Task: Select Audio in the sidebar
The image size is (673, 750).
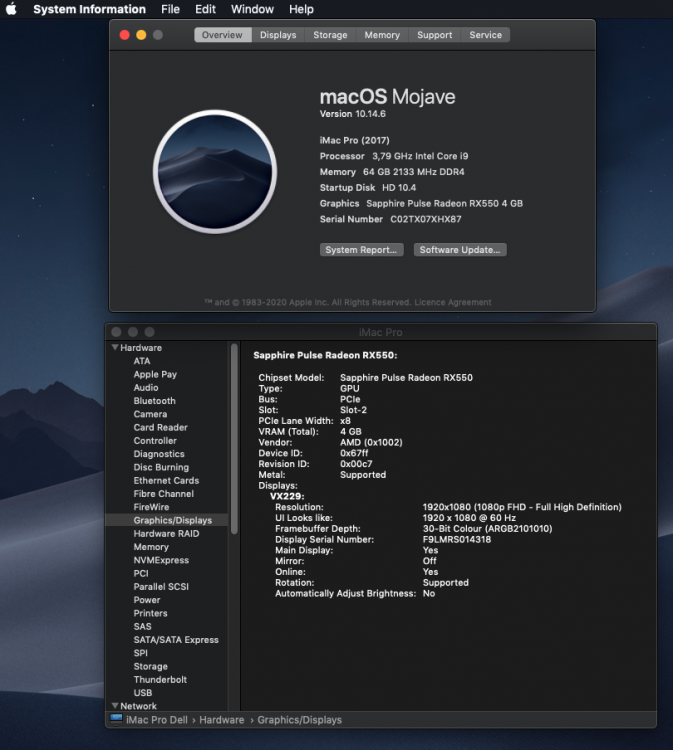Action: click(x=146, y=387)
